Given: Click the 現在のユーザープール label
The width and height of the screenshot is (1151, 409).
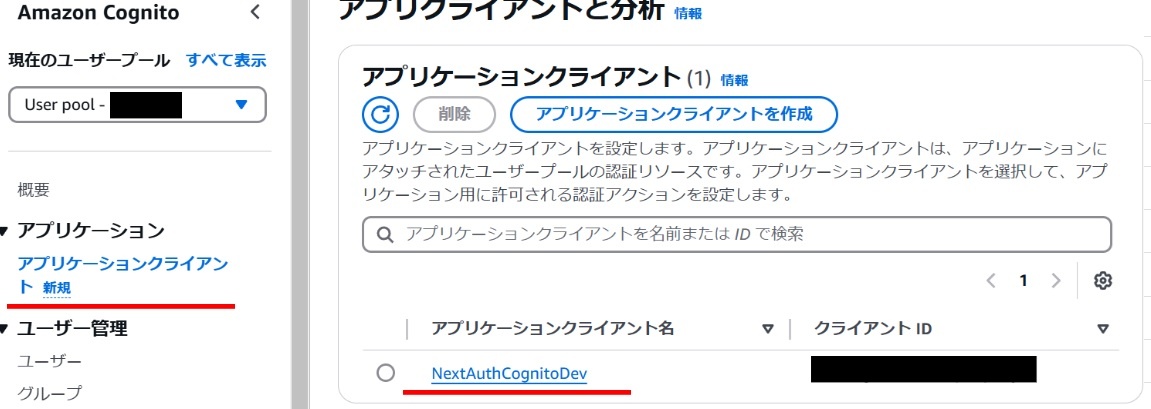Looking at the screenshot, I should click(x=89, y=60).
